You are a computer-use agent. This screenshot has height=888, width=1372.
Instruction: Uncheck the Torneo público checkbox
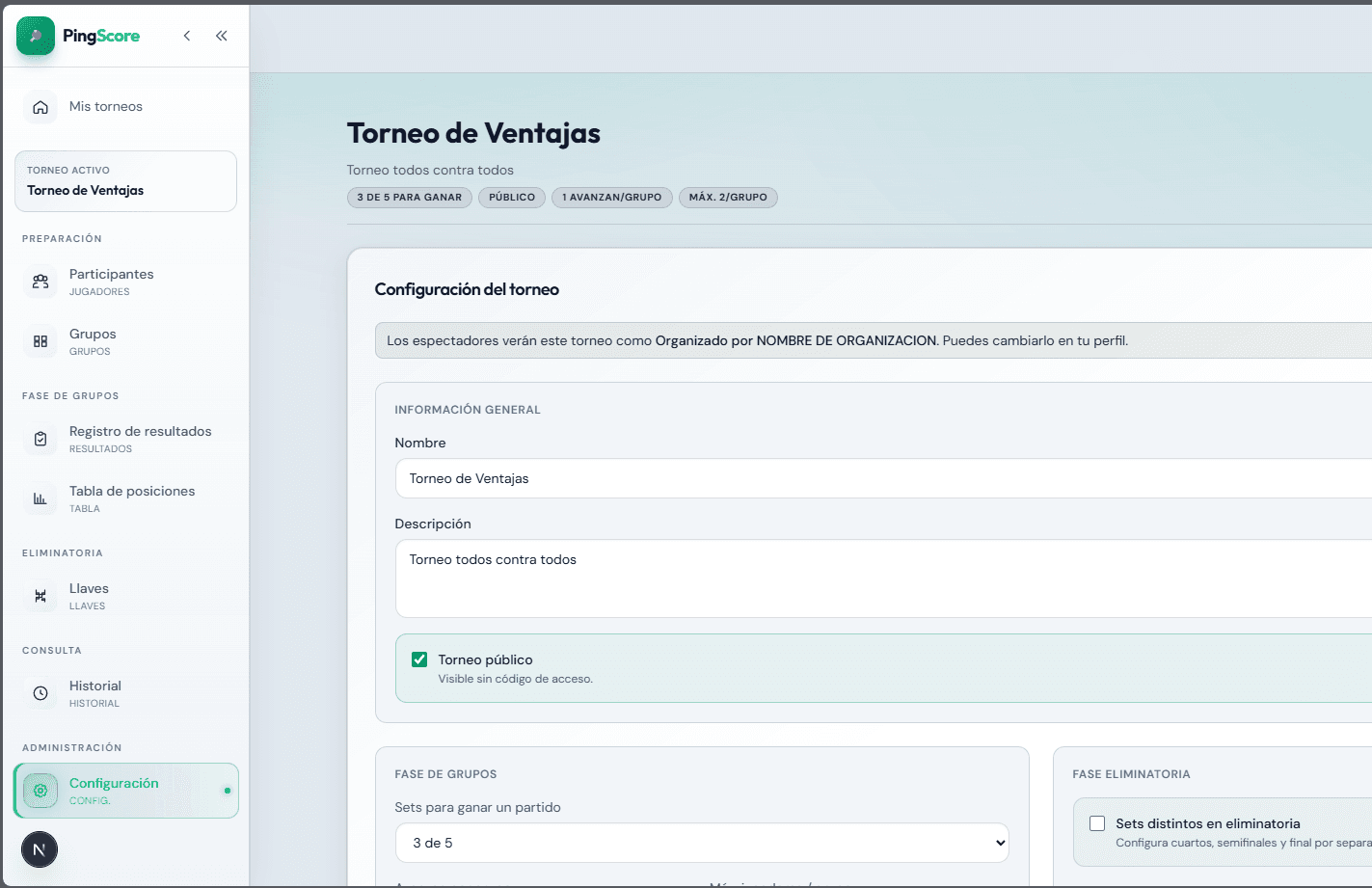[419, 659]
